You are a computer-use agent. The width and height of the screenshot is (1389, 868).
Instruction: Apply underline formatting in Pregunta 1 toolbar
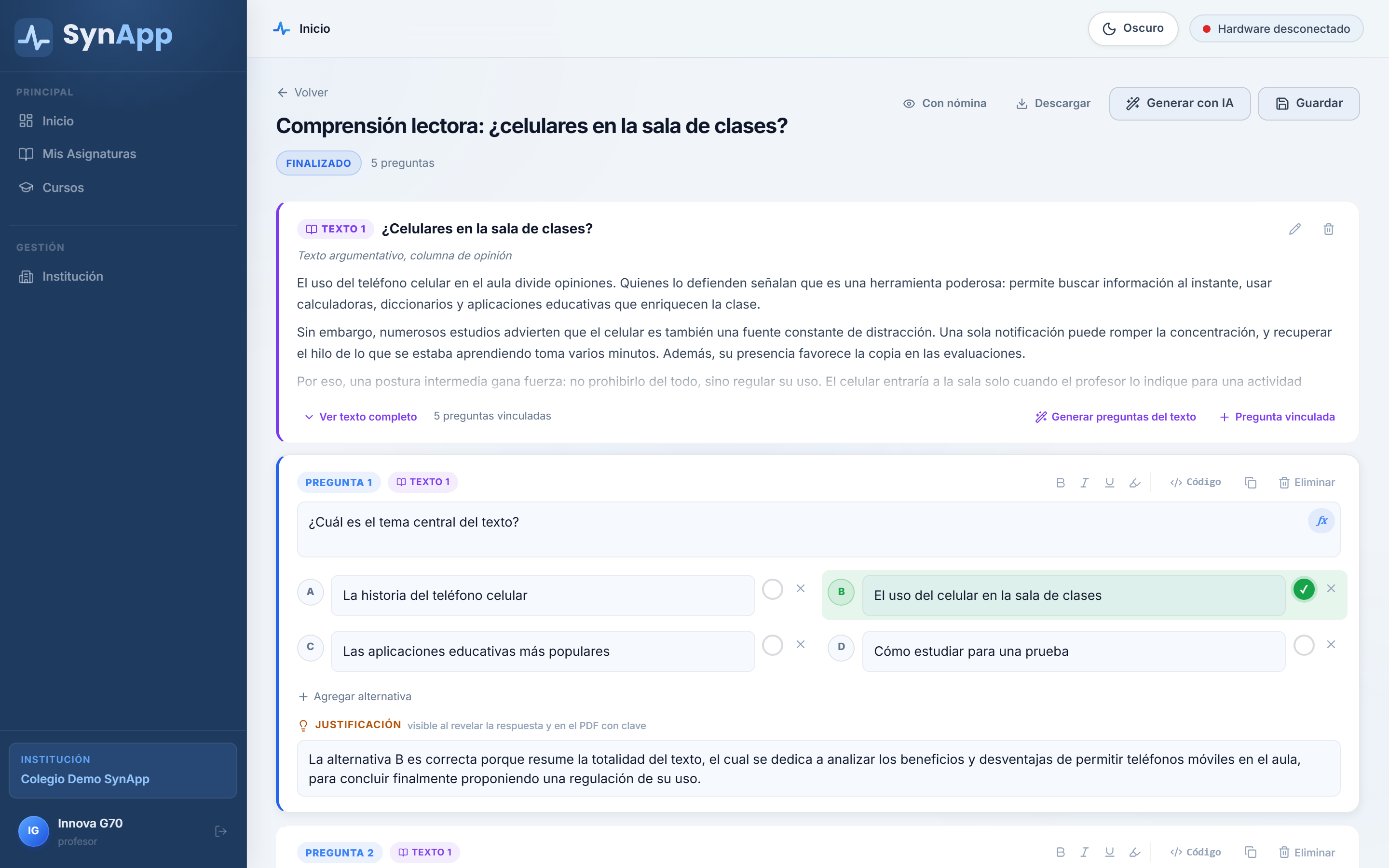pyautogui.click(x=1109, y=483)
